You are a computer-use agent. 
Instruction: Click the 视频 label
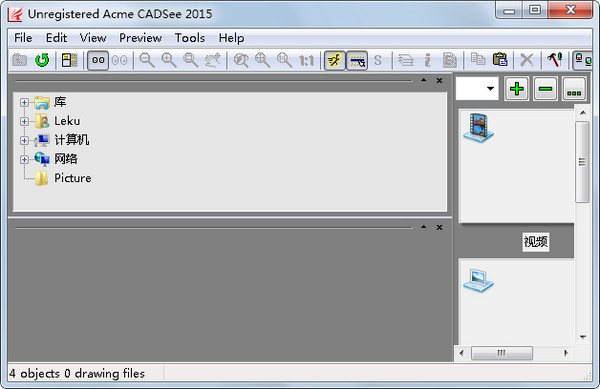click(536, 242)
